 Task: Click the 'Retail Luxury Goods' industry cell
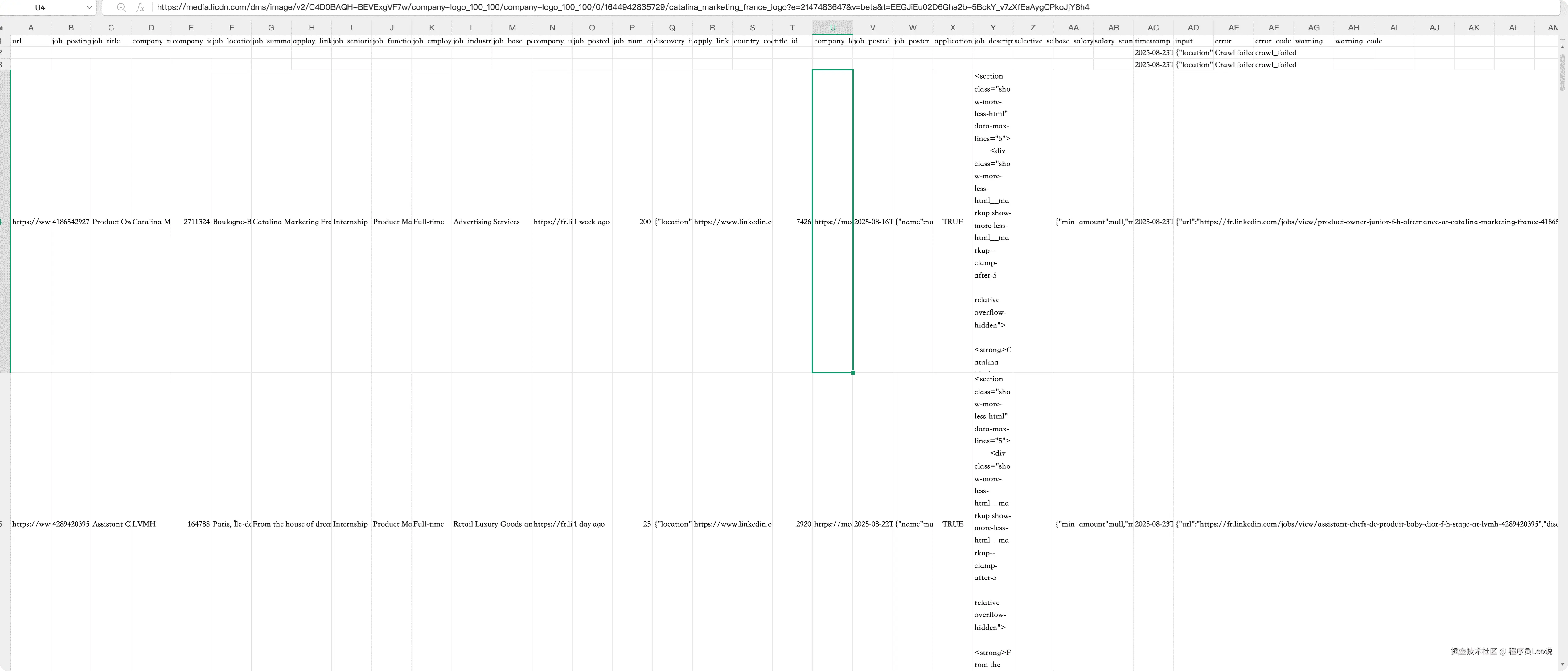point(491,524)
